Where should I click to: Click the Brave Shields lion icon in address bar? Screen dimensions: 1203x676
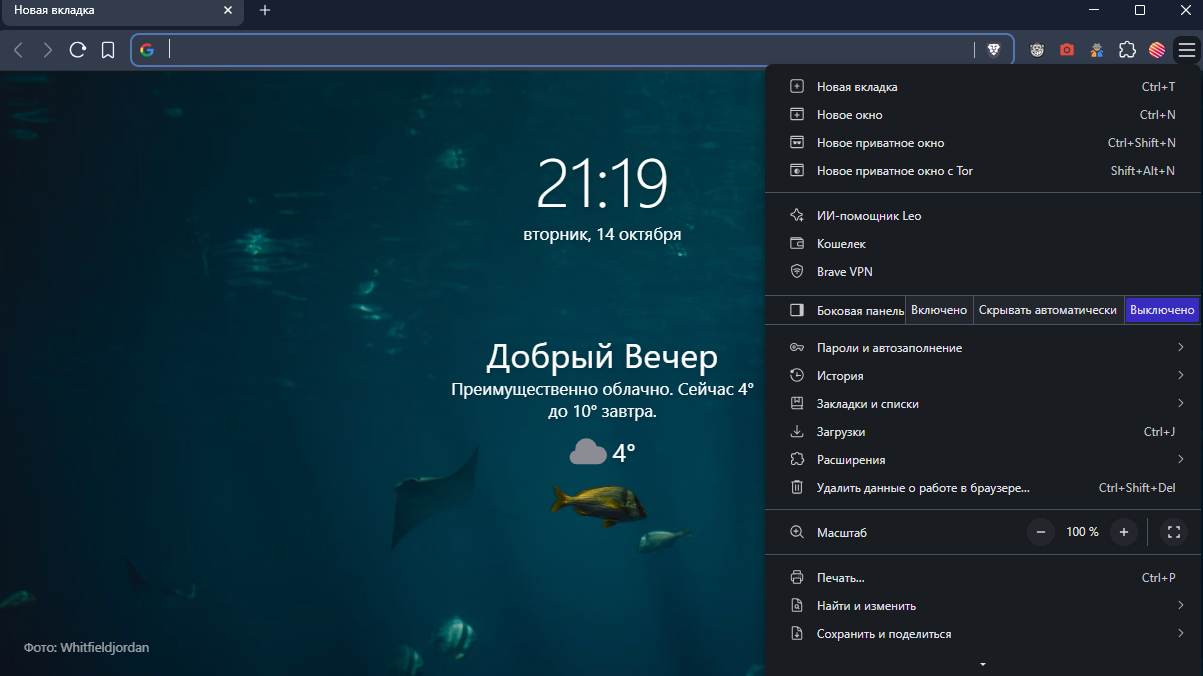pyautogui.click(x=994, y=50)
